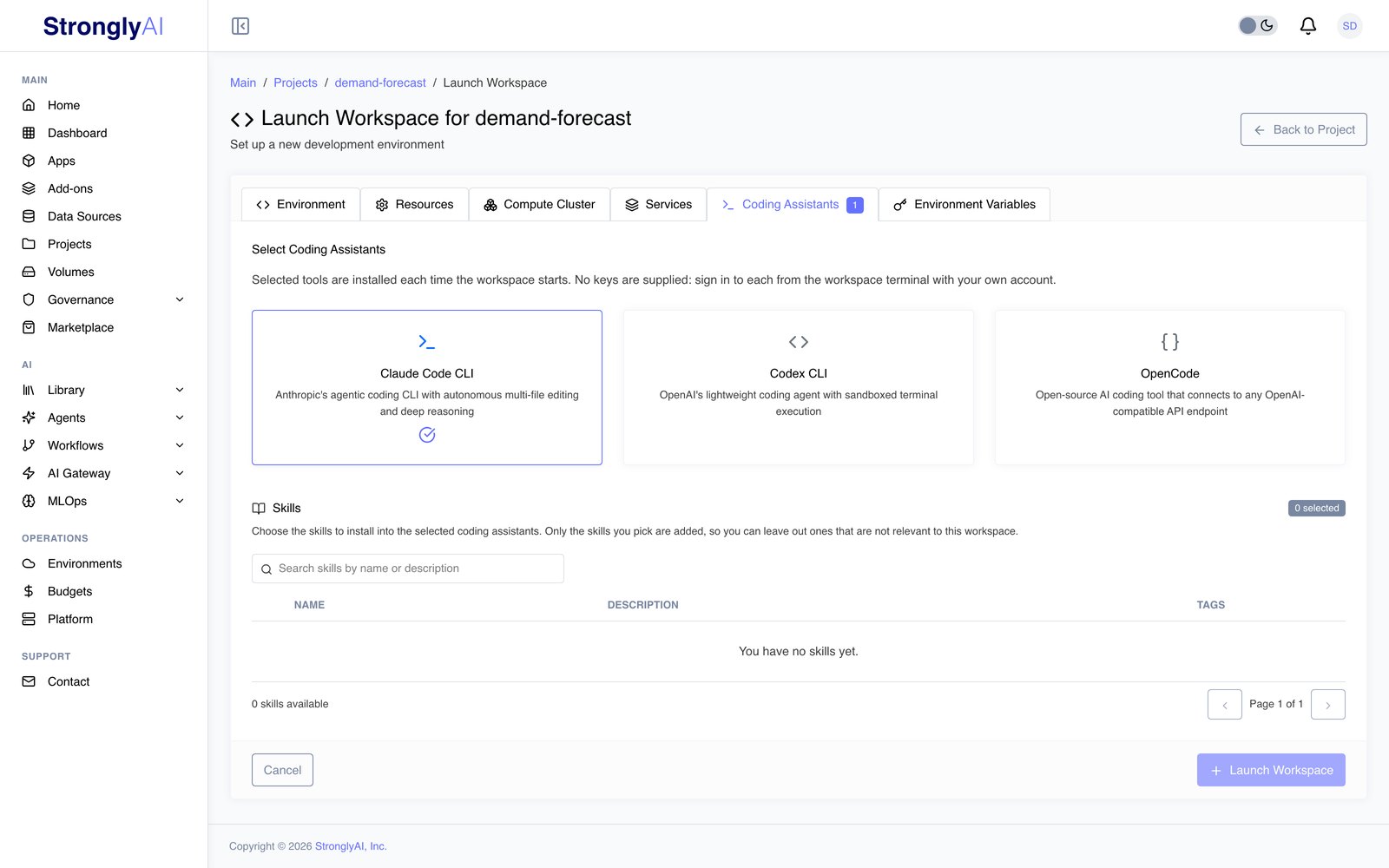
Task: Open the Compute Cluster tab
Action: pyautogui.click(x=539, y=205)
